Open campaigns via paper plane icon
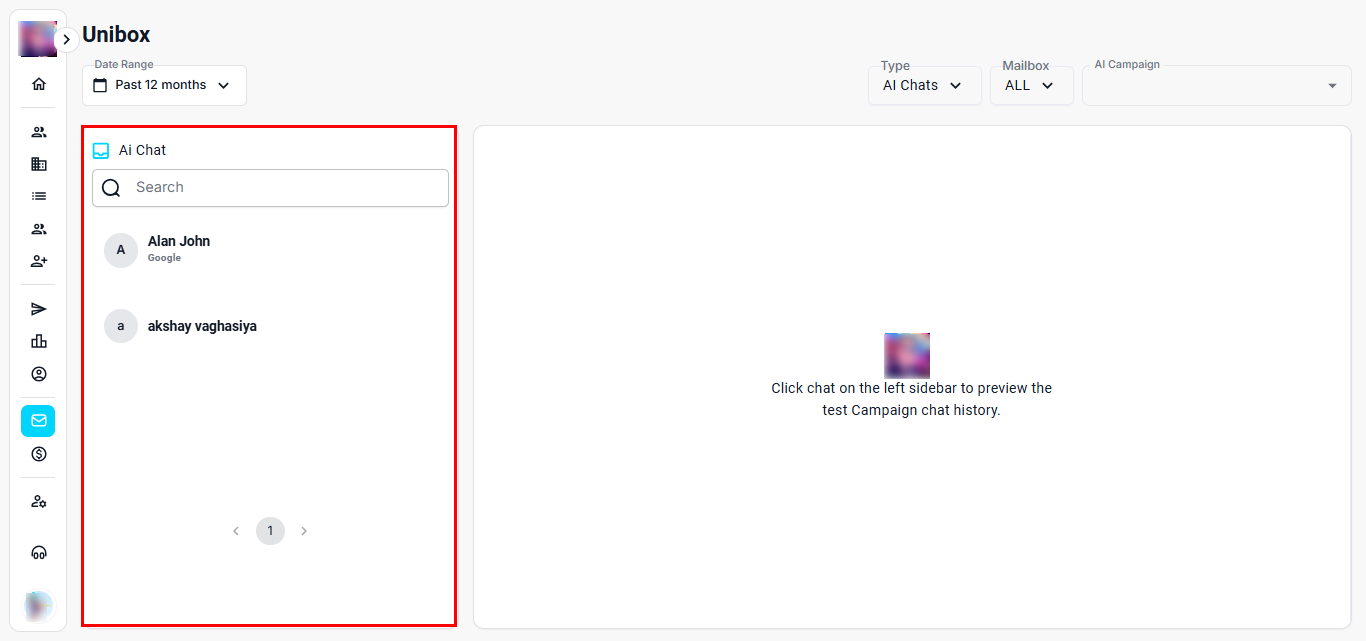Screen dimensions: 1366x641 coord(39,309)
